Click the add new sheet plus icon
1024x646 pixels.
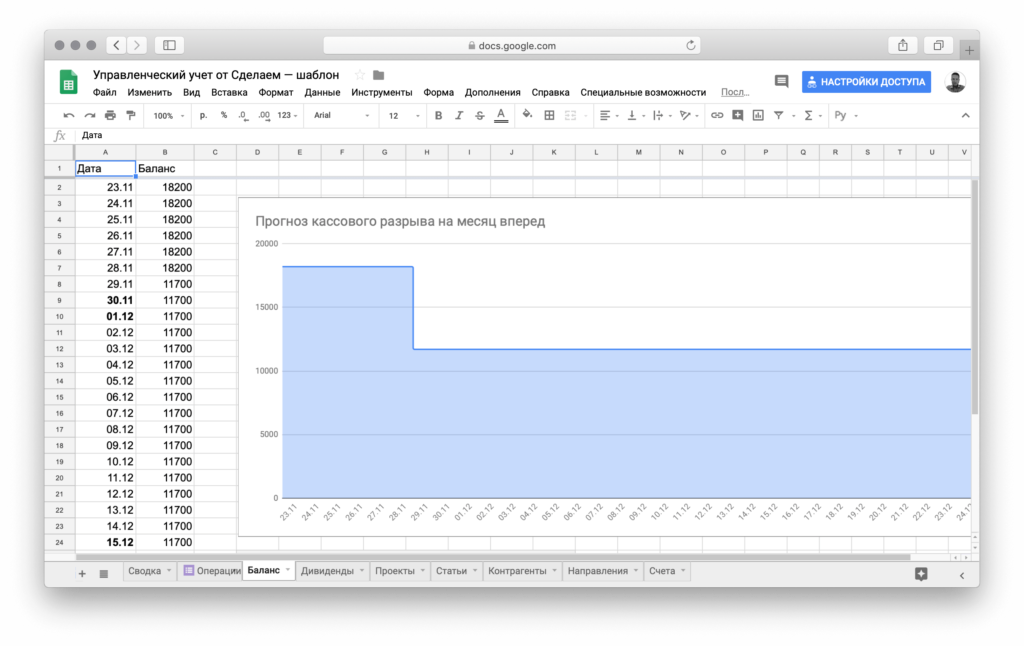tap(82, 574)
